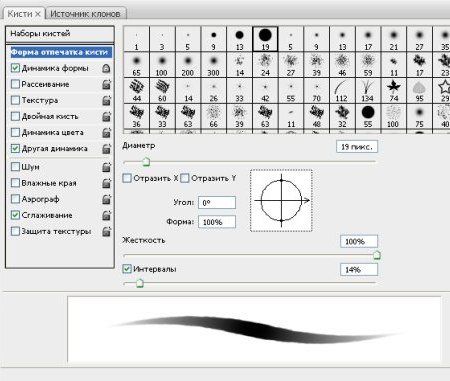This screenshot has width=450, height=381.
Task: Click the Интервалы value field 14%
Action: [x=359, y=270]
